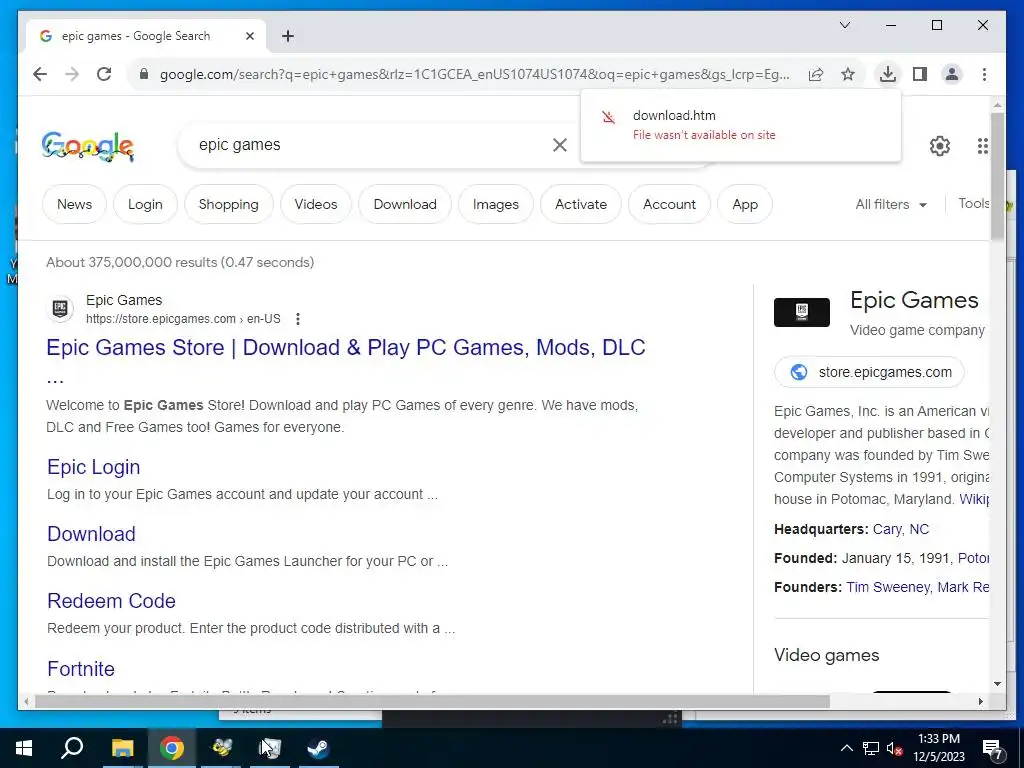
Task: Select the Activate filter chip
Action: pos(581,204)
